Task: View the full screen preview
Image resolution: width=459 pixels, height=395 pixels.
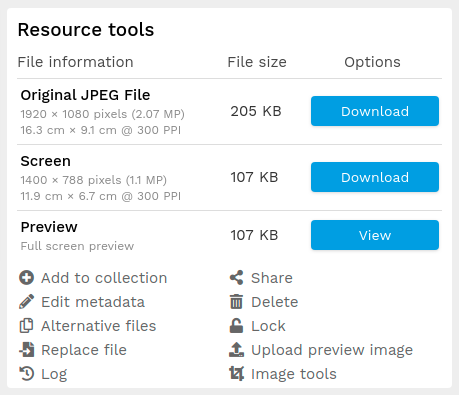Action: click(375, 235)
